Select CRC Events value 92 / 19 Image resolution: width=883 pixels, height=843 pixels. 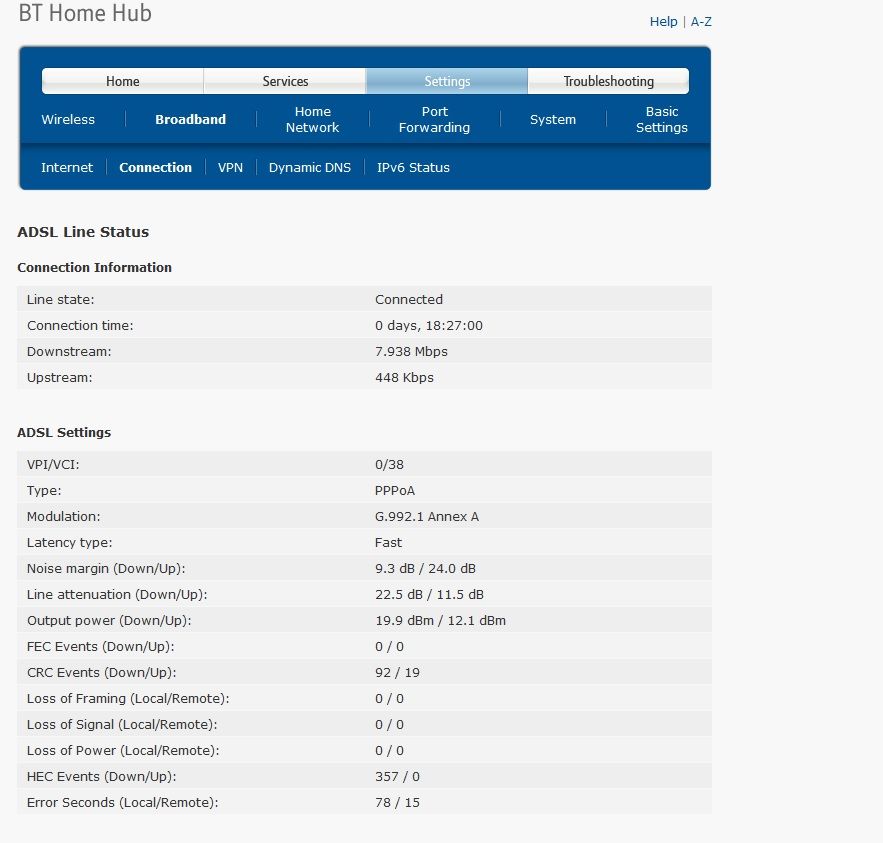coord(397,672)
